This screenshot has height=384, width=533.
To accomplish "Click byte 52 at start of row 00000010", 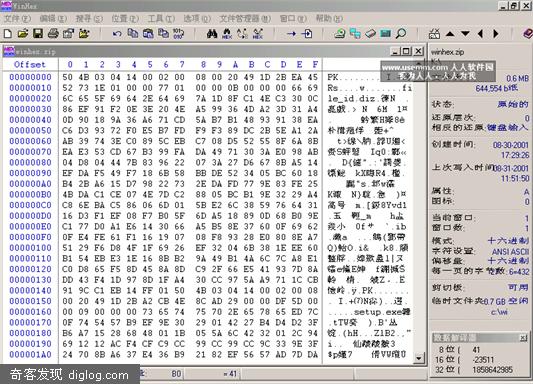I will point(67,88).
